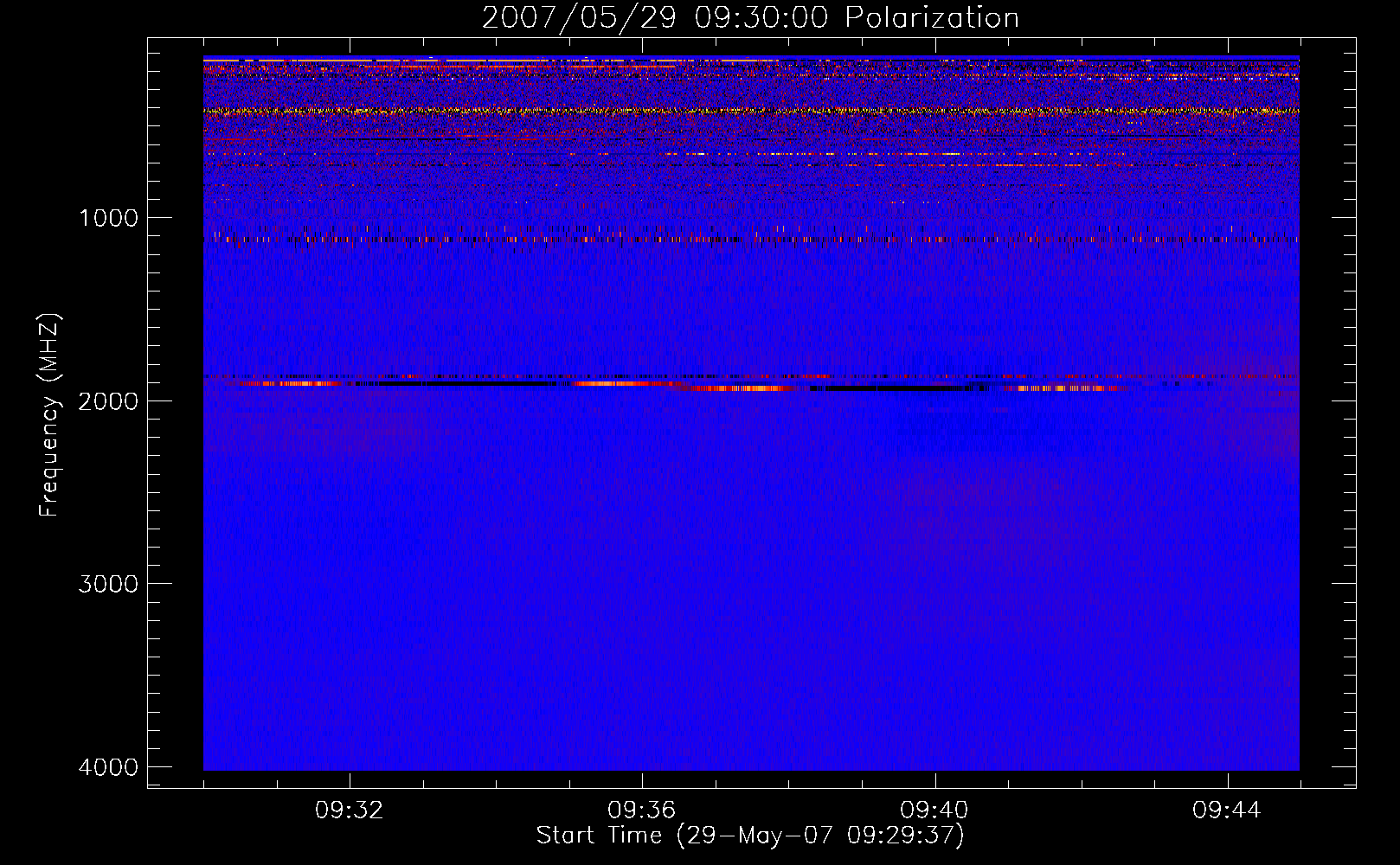Click the yellow horizontal band near the spectrogram top
The width and height of the screenshot is (1400, 865).
[x=751, y=111]
